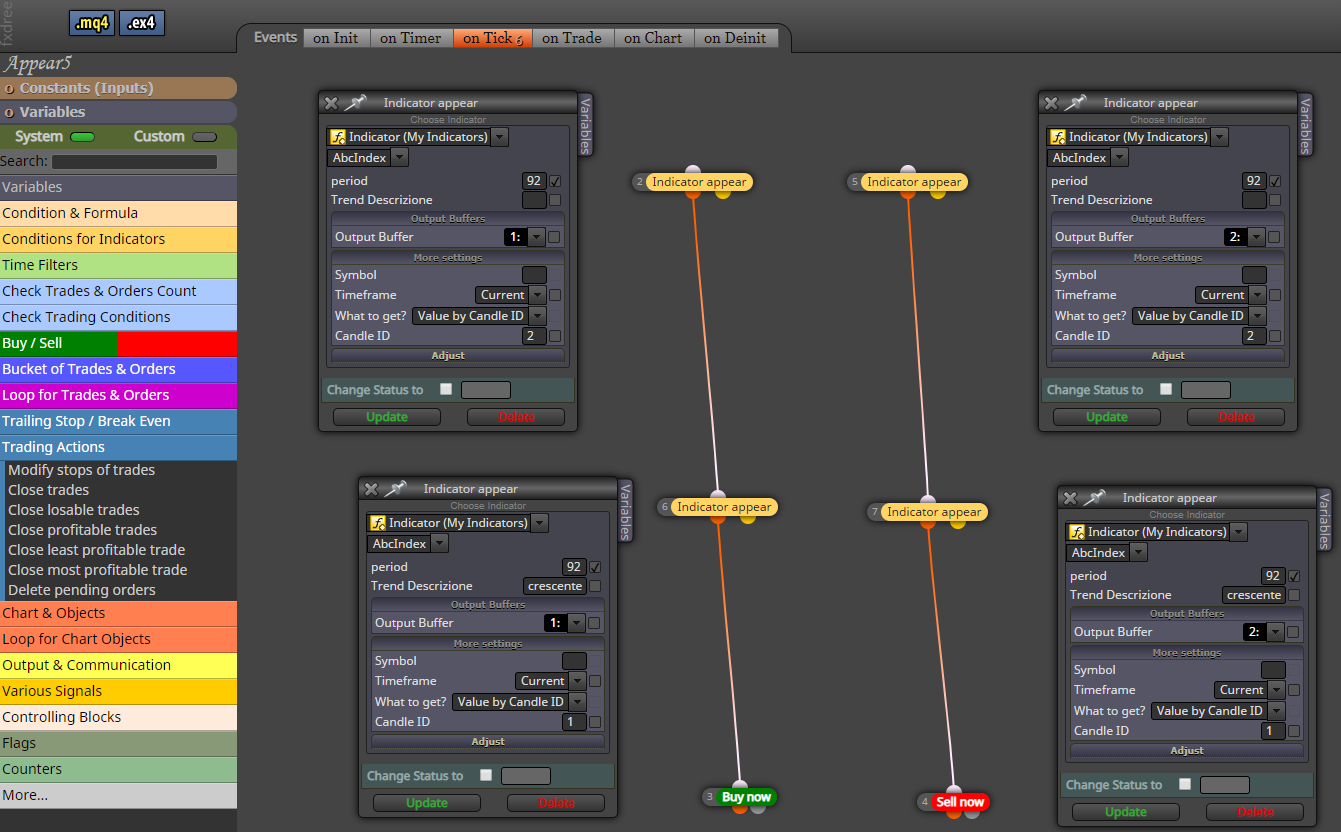Select block 7 Indicator appear node
This screenshot has width=1341, height=832.
coord(933,512)
